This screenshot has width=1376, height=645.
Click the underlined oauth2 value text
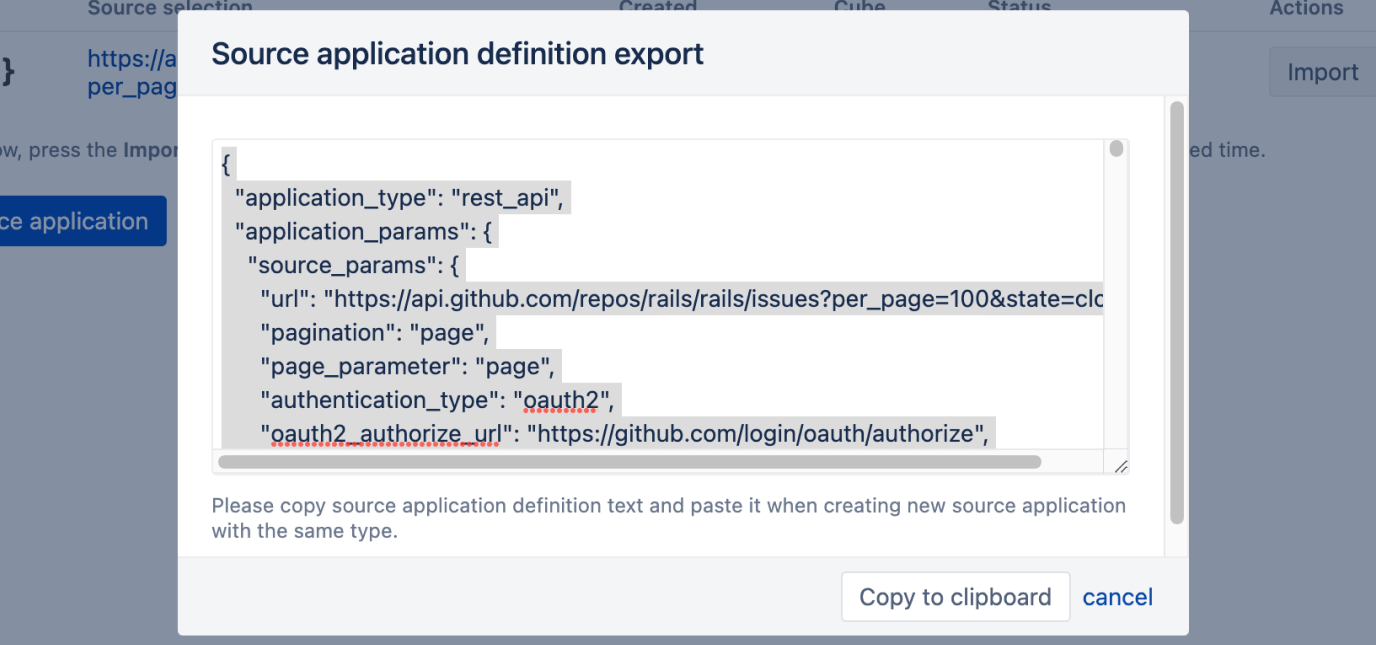coord(561,399)
